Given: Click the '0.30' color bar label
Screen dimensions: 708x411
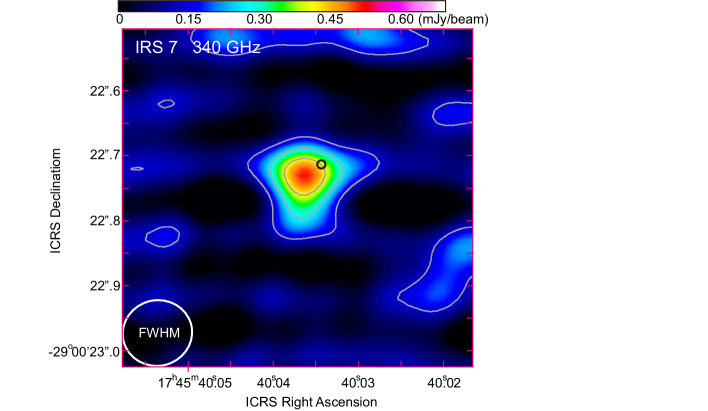Looking at the screenshot, I should coord(259,19).
